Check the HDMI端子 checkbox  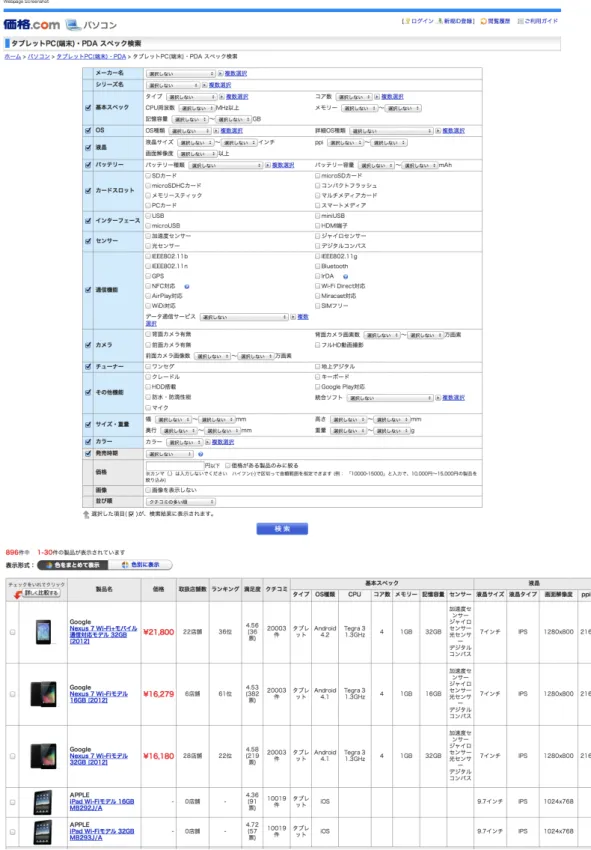318,226
